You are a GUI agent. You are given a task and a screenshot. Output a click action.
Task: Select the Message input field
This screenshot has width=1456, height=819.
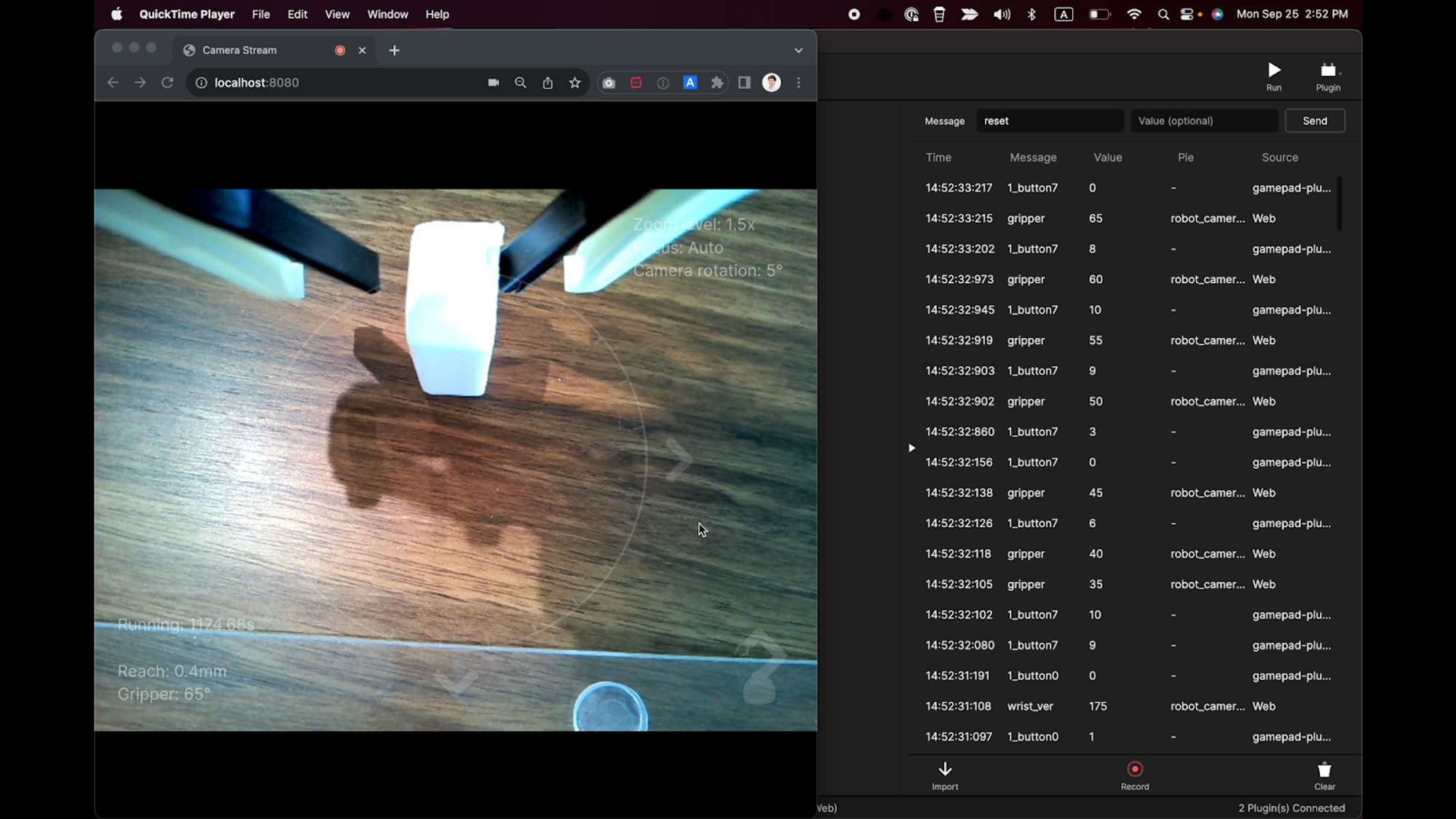coord(1049,120)
